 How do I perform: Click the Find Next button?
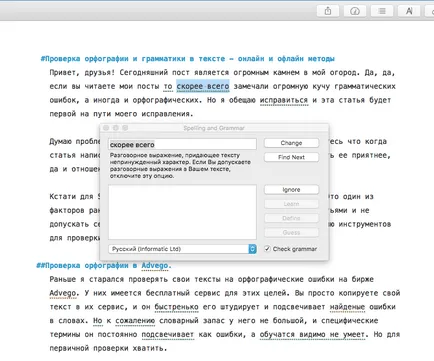click(291, 157)
